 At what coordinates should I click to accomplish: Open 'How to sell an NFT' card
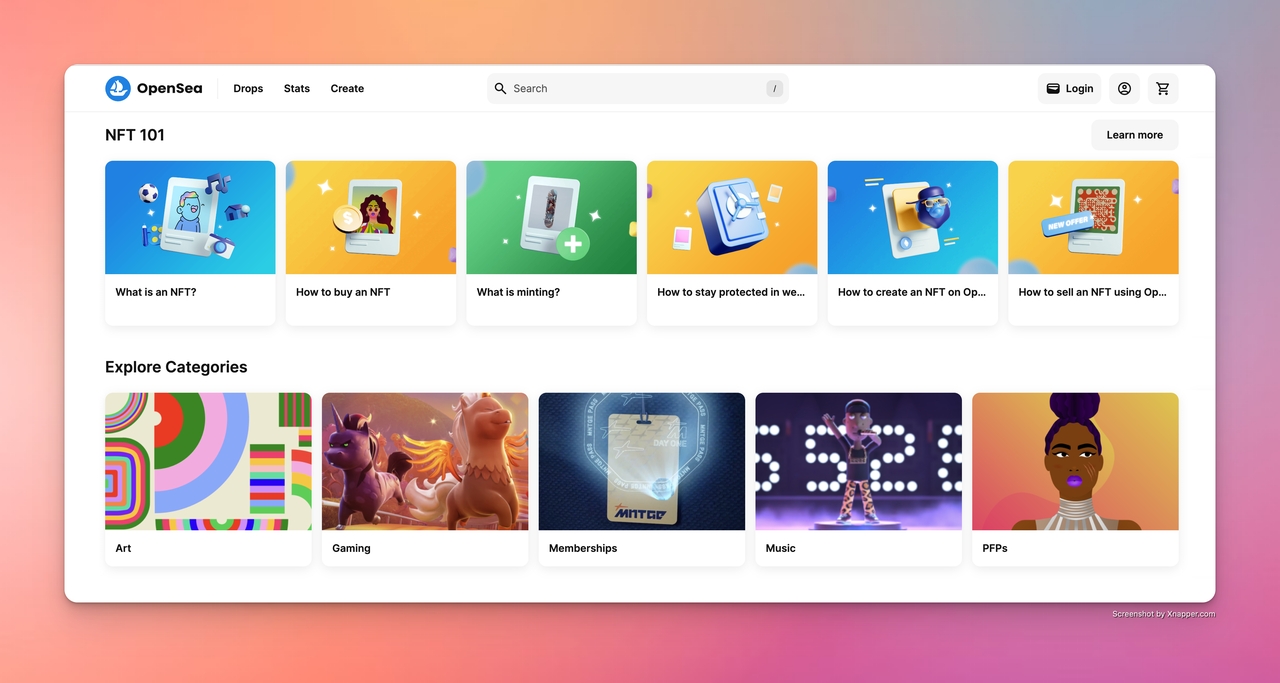(x=1093, y=242)
